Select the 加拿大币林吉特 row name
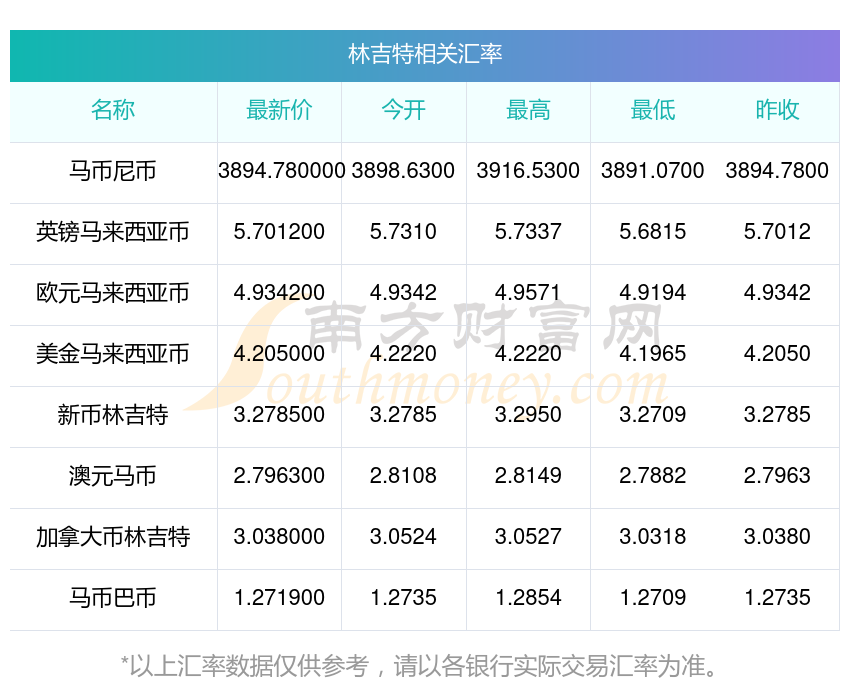This screenshot has width=850, height=698. pos(113,537)
